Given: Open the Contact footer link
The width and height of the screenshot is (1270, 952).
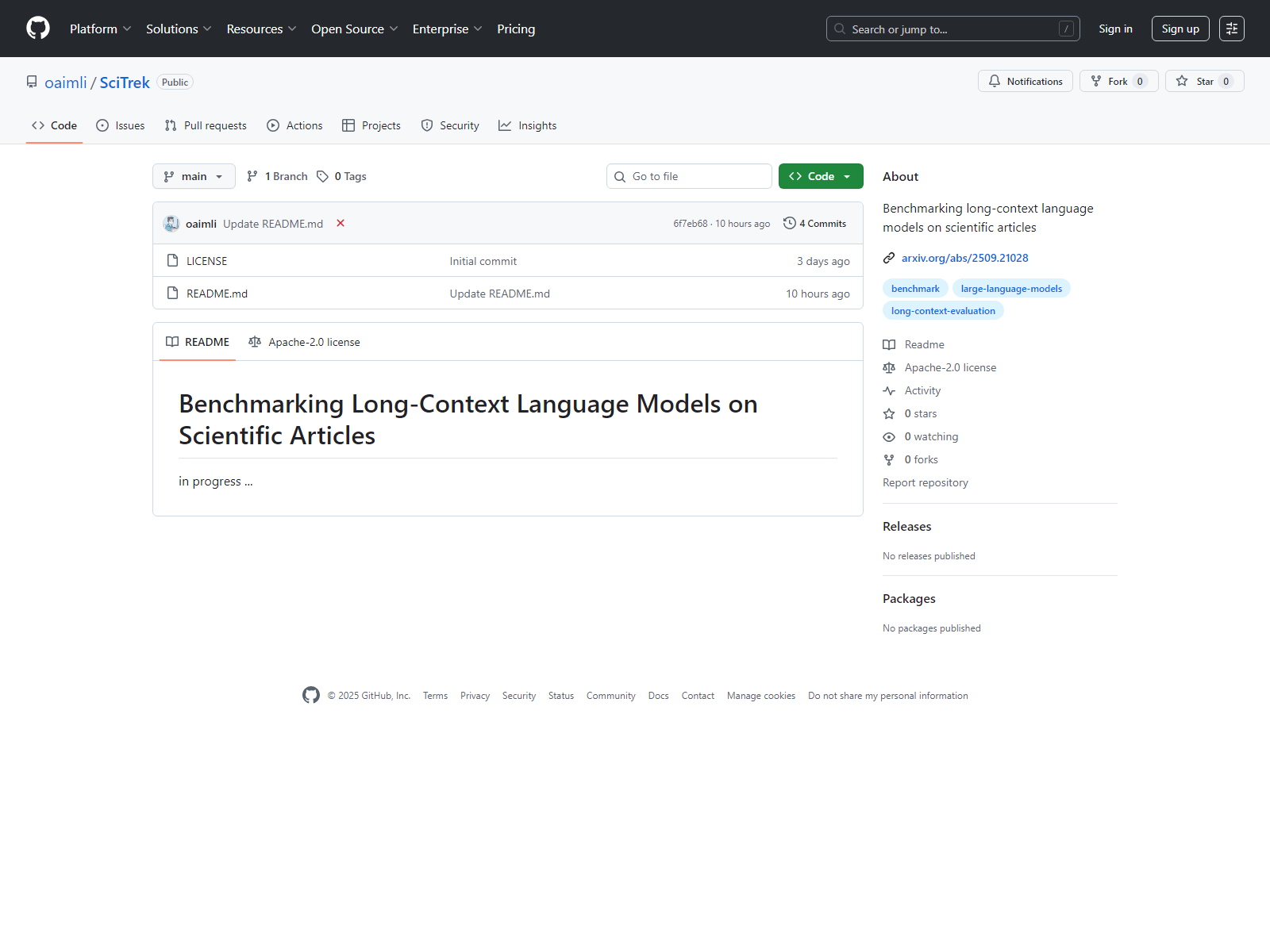Looking at the screenshot, I should (x=698, y=696).
